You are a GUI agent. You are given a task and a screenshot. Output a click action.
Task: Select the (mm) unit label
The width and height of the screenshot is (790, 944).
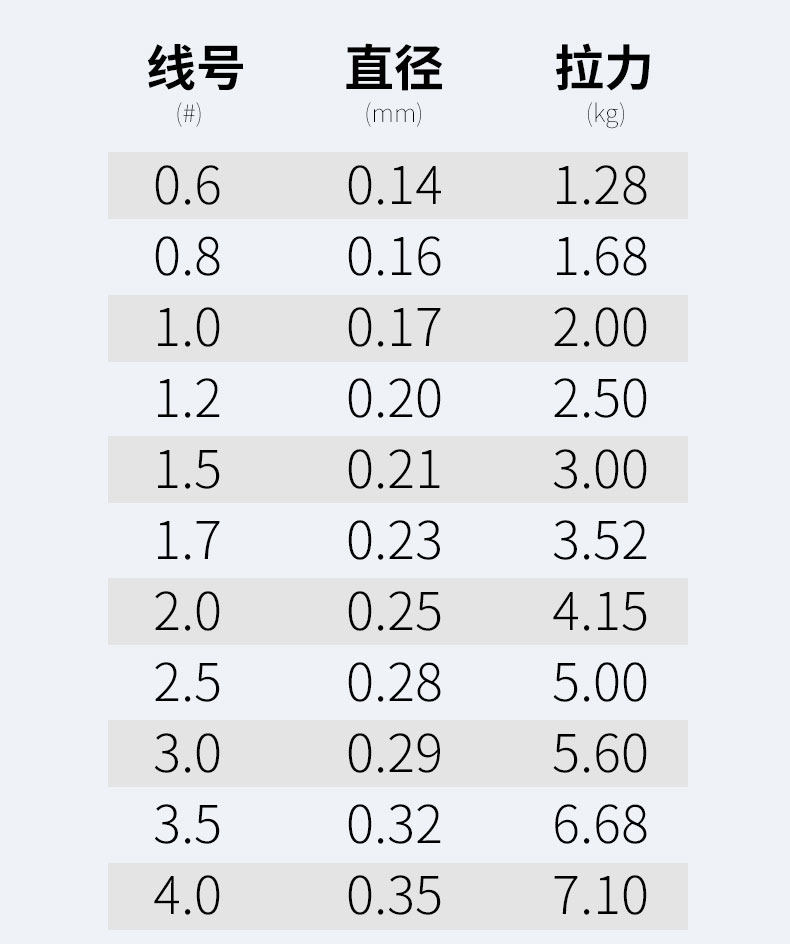[x=394, y=114]
